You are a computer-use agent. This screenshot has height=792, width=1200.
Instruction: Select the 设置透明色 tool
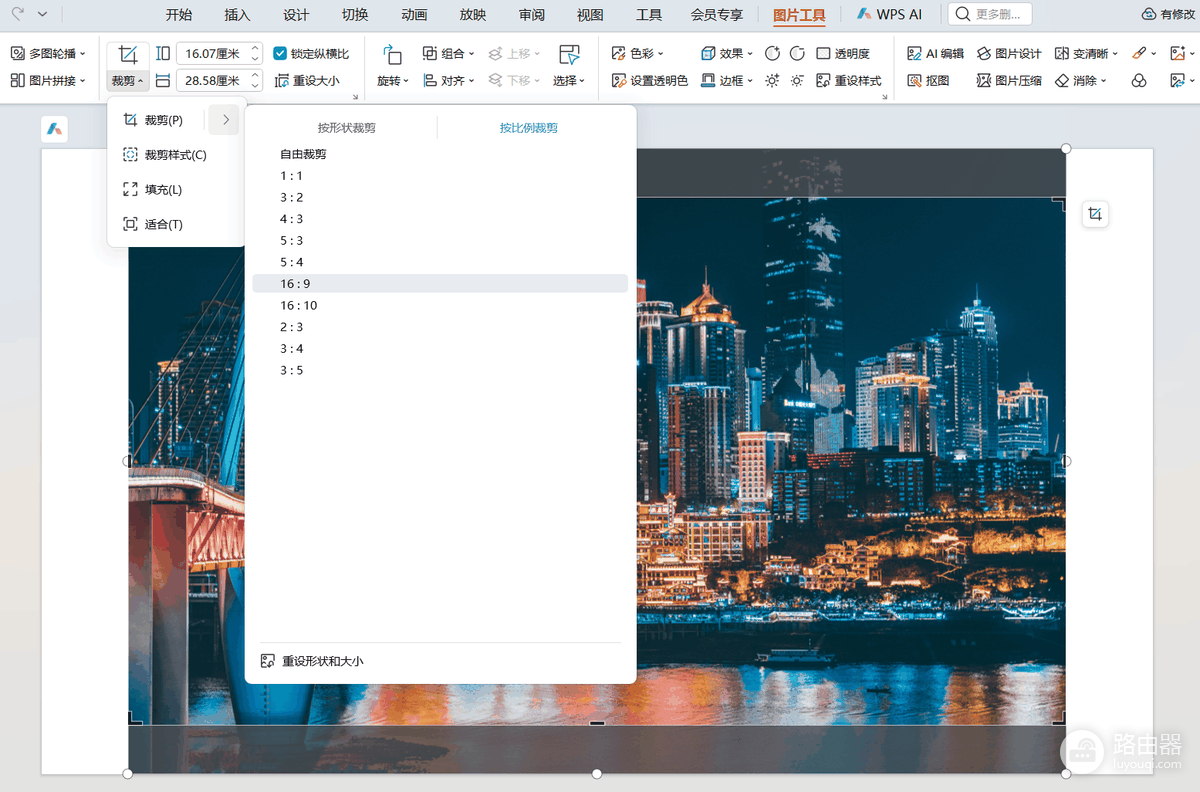(650, 80)
